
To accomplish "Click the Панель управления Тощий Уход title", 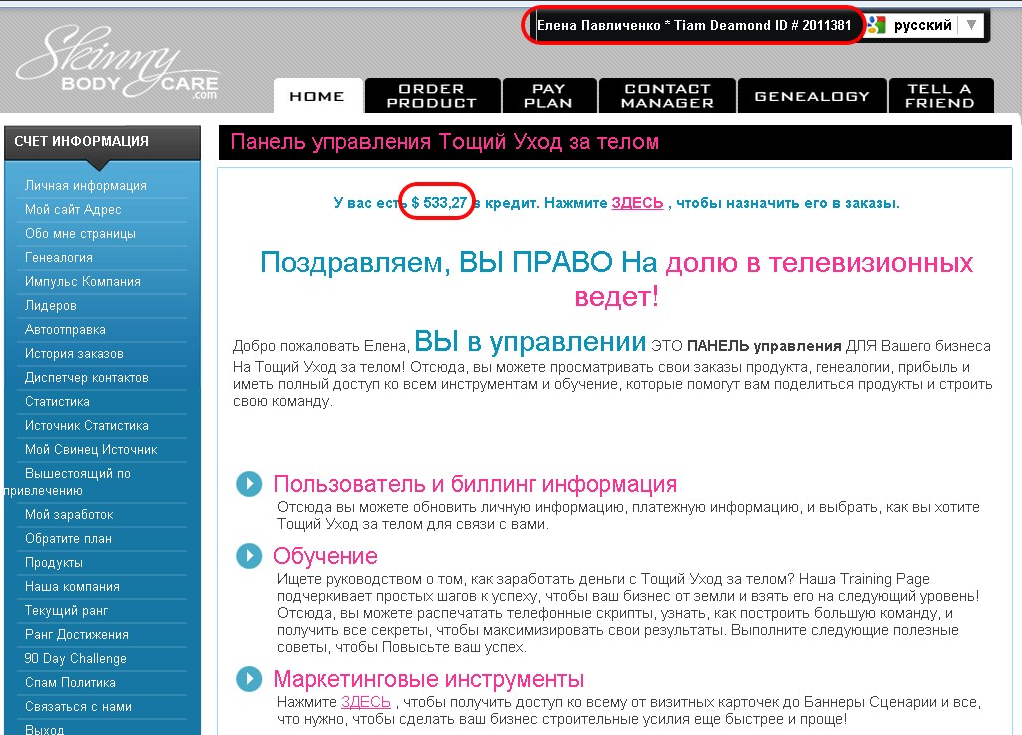I will tap(445, 141).
